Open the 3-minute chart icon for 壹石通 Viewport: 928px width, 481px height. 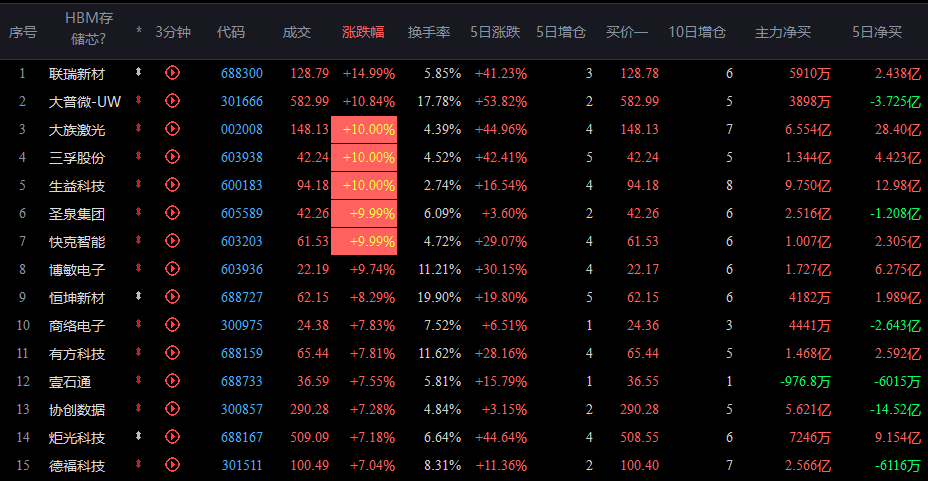(x=172, y=380)
